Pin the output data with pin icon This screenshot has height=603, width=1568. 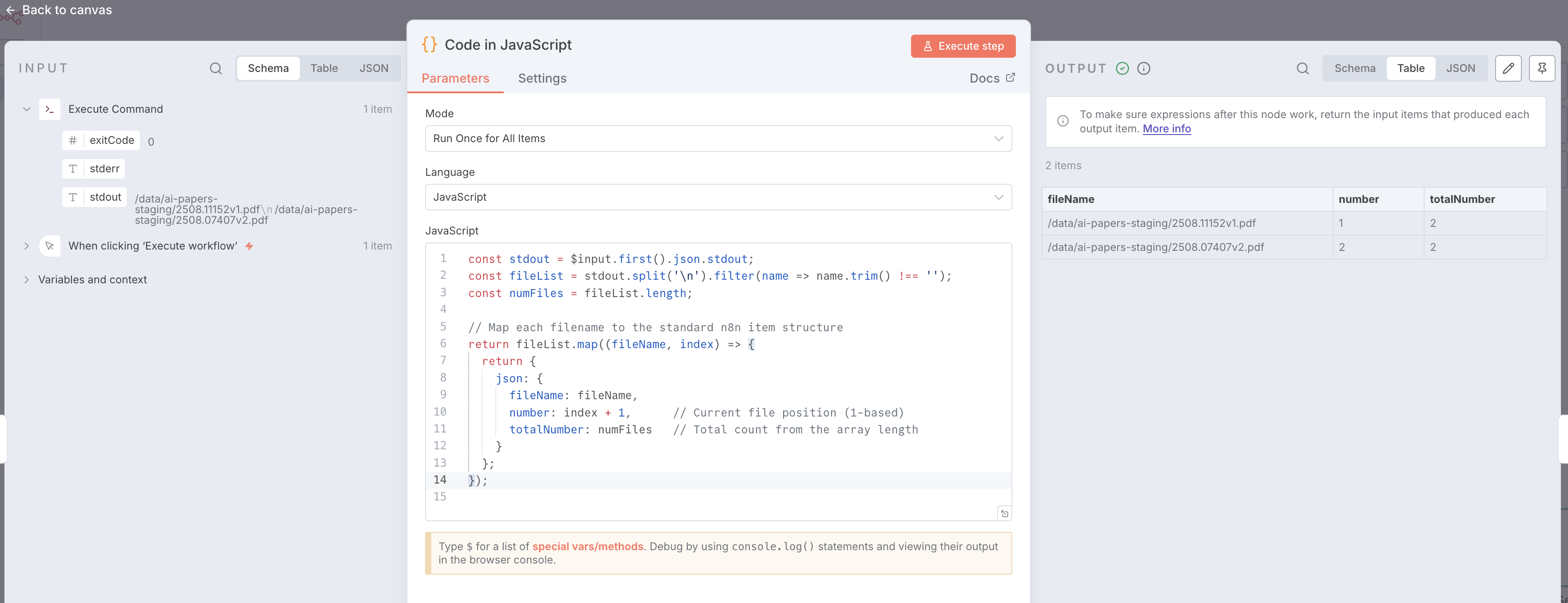pos(1541,68)
